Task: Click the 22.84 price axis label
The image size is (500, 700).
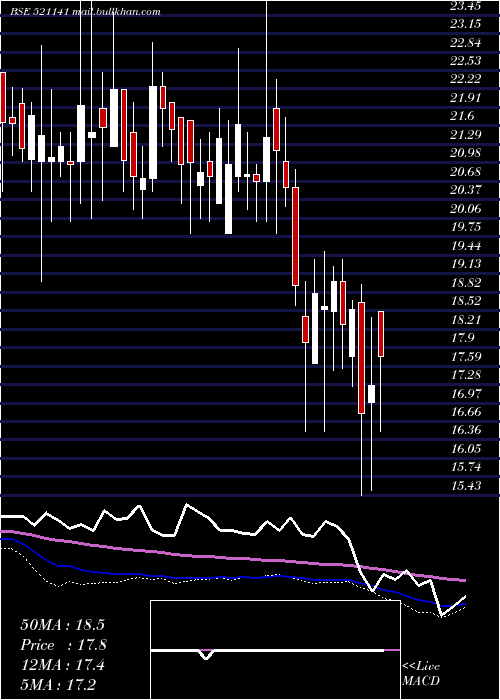Action: (x=466, y=42)
